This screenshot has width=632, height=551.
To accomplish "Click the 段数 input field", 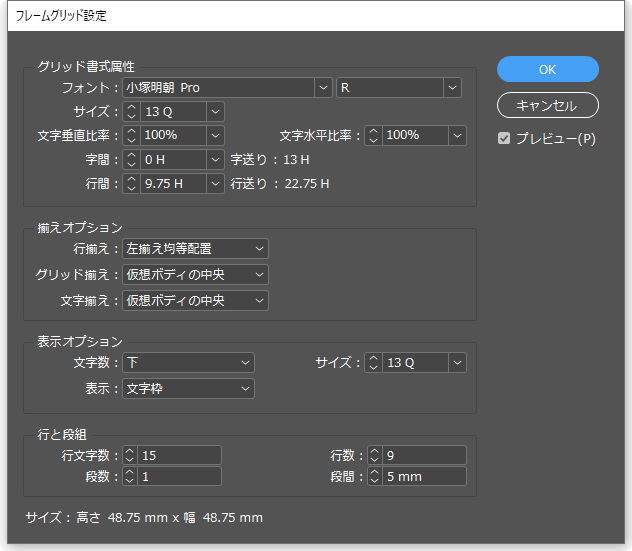I will tap(180, 477).
